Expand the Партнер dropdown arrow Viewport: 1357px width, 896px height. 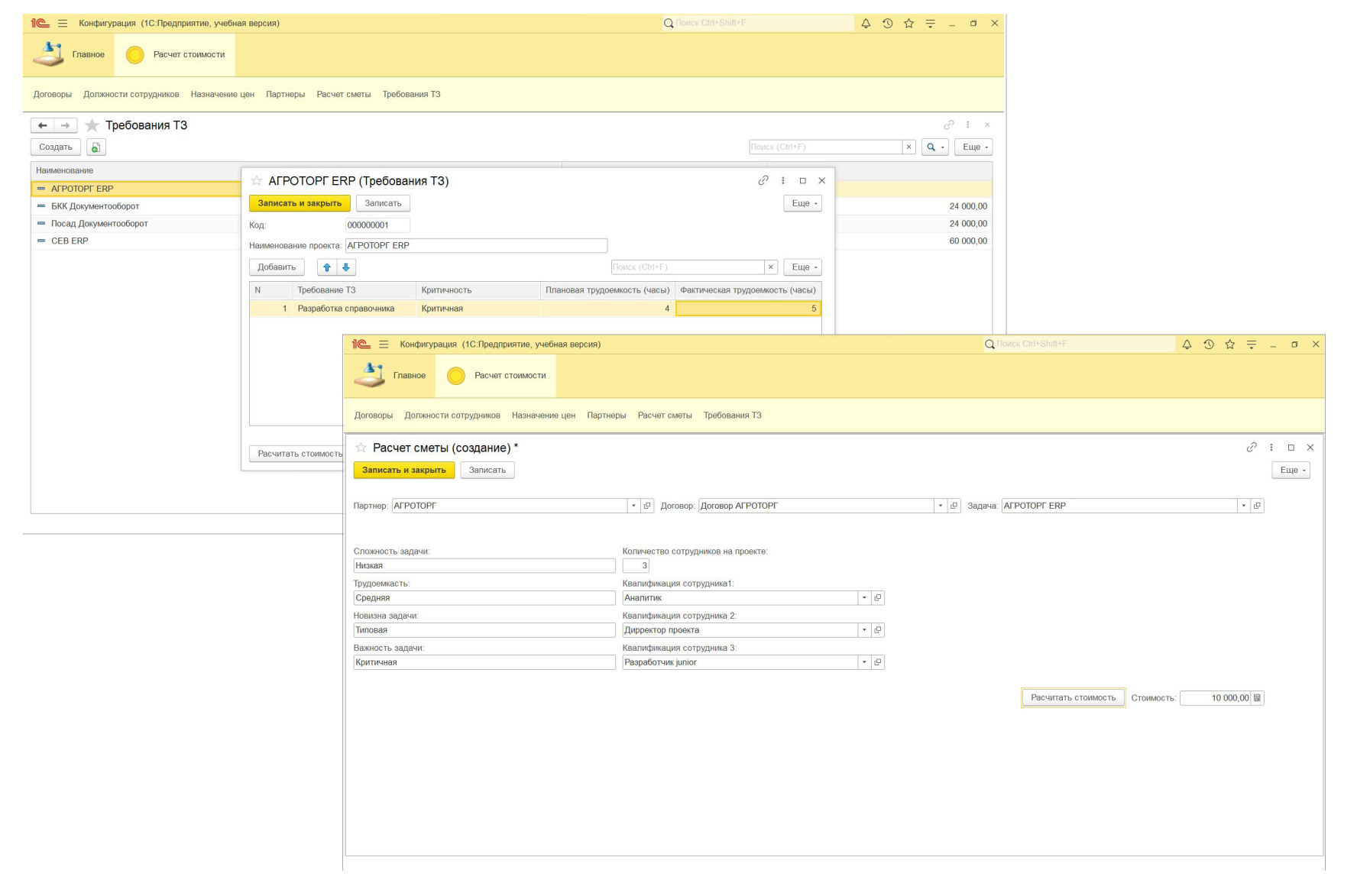tap(633, 506)
